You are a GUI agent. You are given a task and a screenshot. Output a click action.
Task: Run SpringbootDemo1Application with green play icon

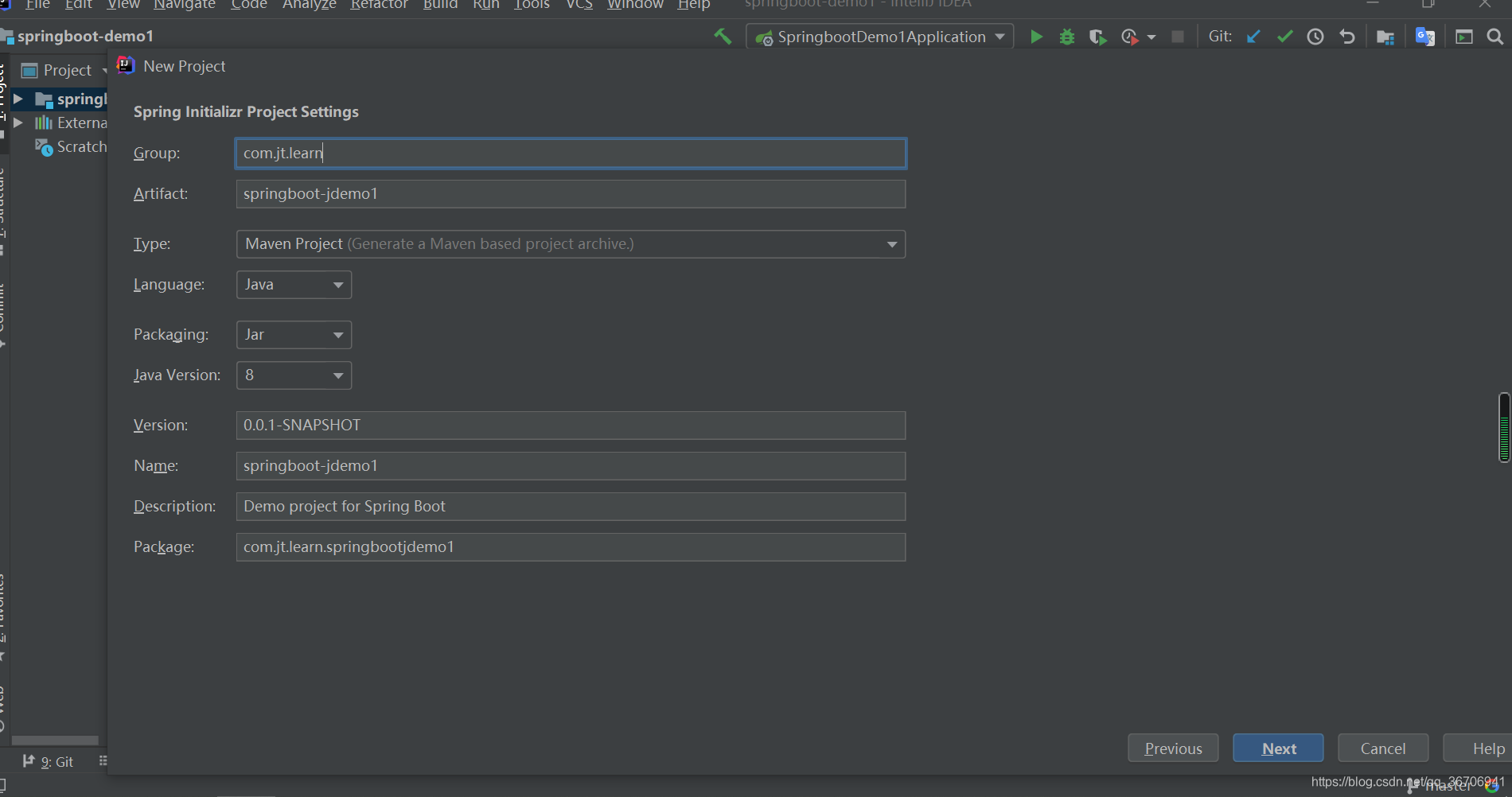[x=1036, y=37]
